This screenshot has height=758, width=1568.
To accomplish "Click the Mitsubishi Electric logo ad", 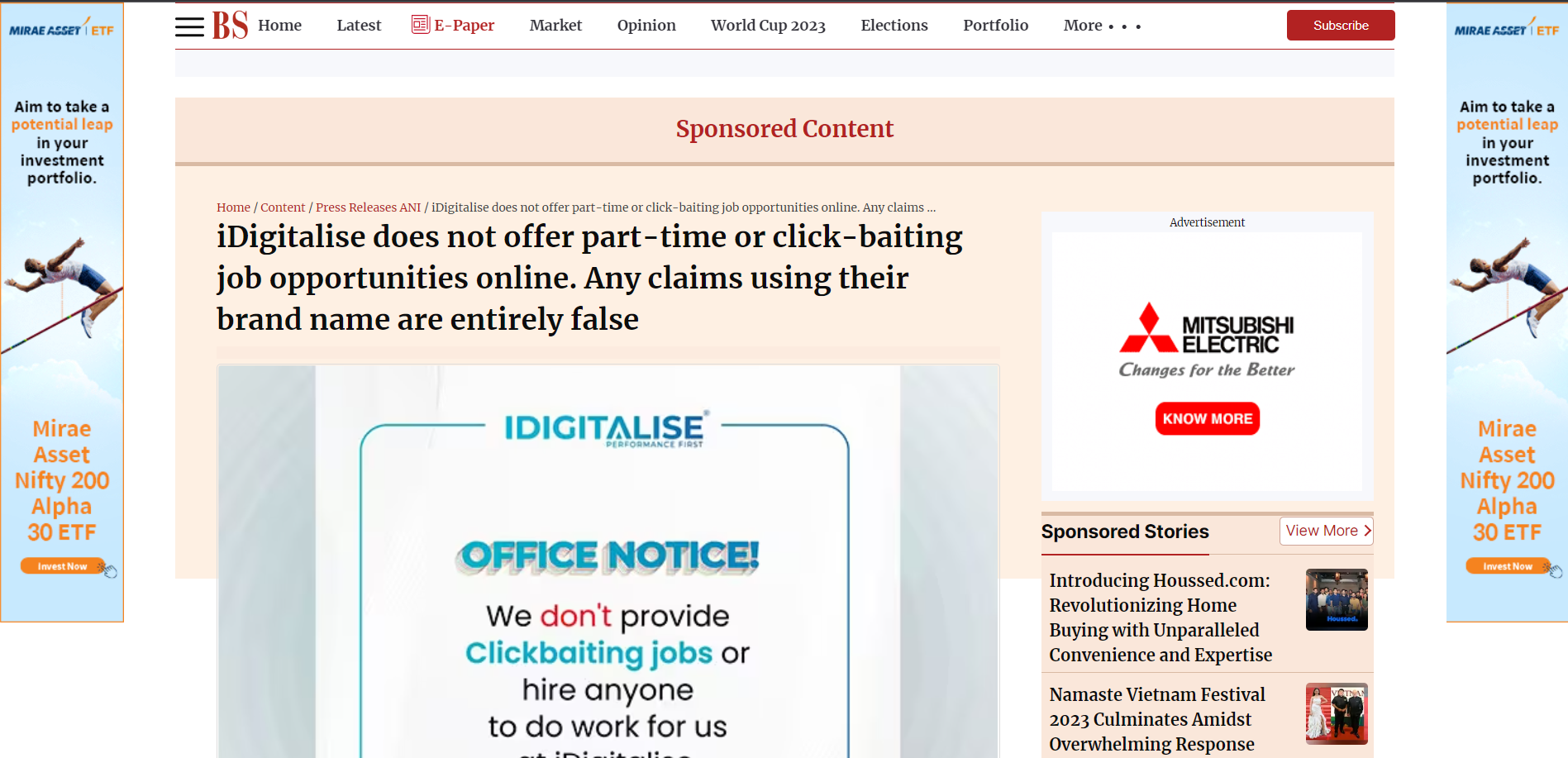I will pyautogui.click(x=1207, y=340).
